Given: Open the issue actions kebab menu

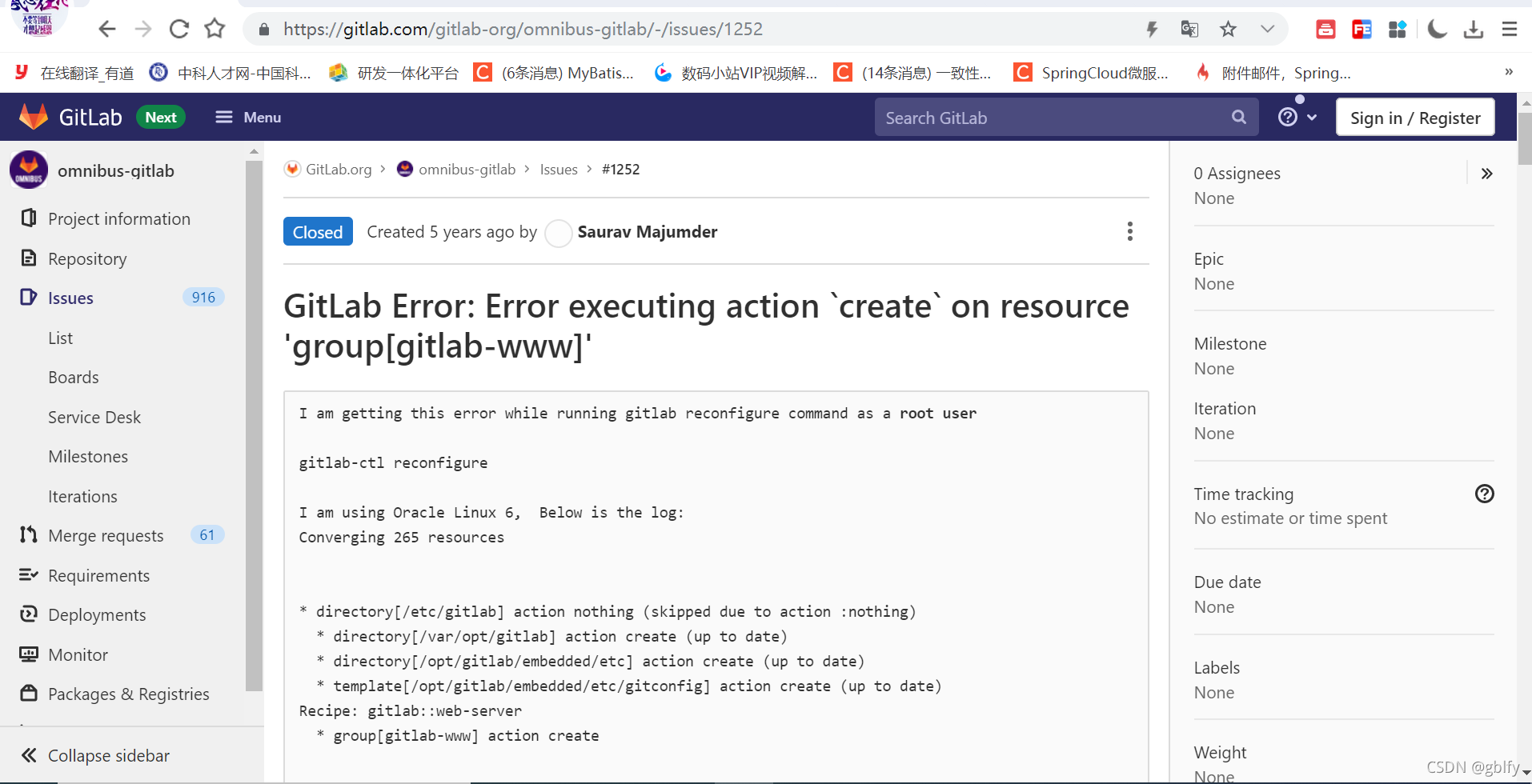Looking at the screenshot, I should tap(1130, 231).
